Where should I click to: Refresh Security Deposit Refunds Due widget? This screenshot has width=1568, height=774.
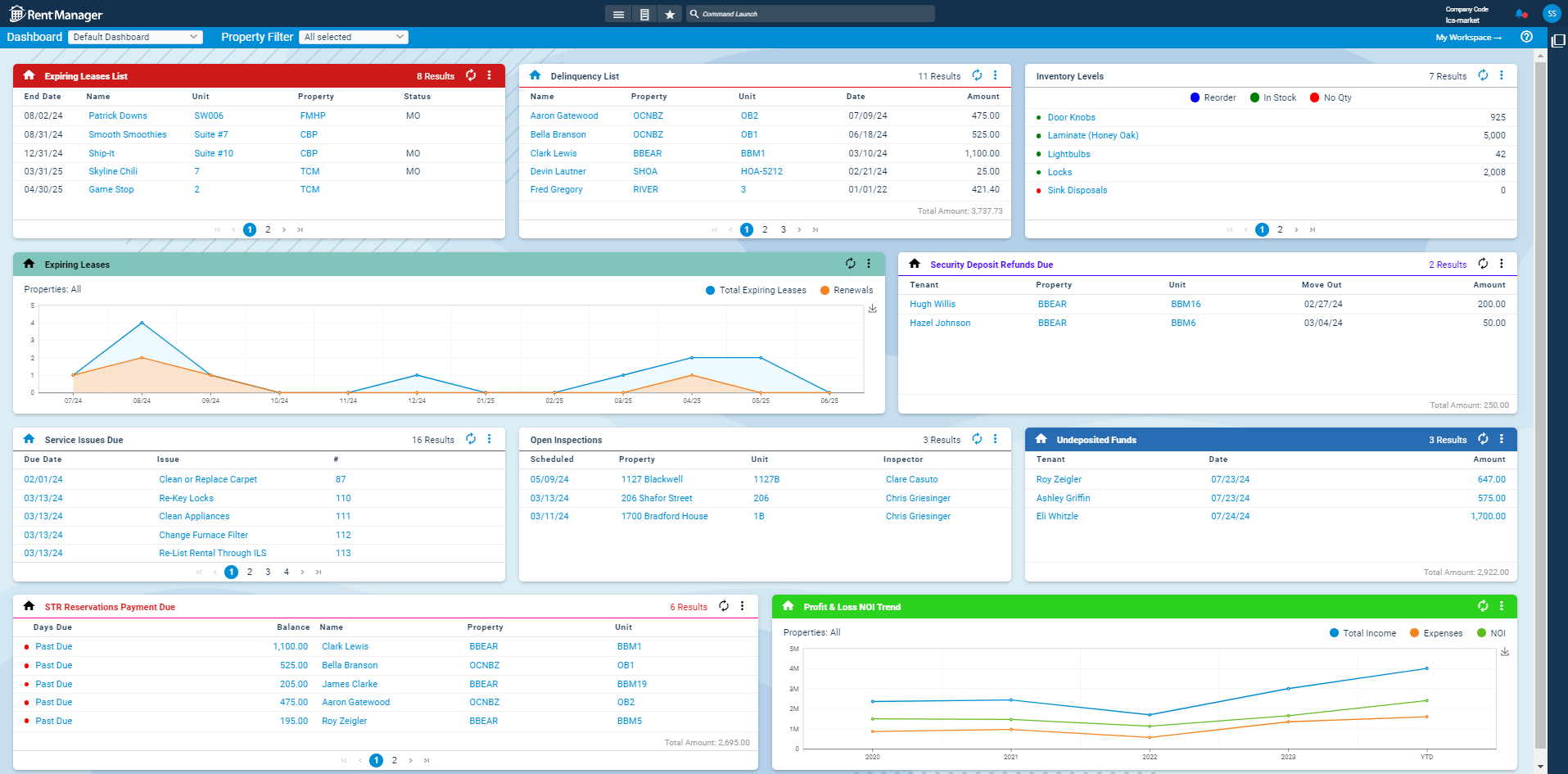coord(1483,264)
